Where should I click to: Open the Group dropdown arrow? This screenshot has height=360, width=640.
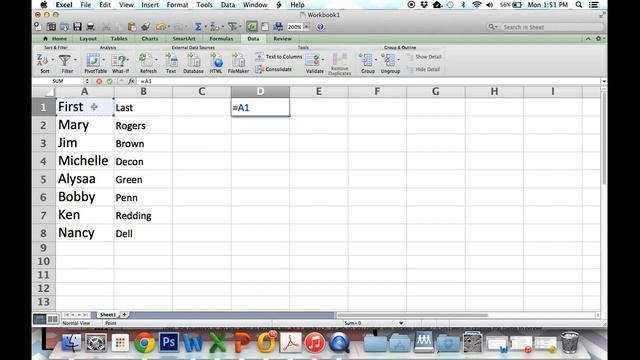point(376,60)
